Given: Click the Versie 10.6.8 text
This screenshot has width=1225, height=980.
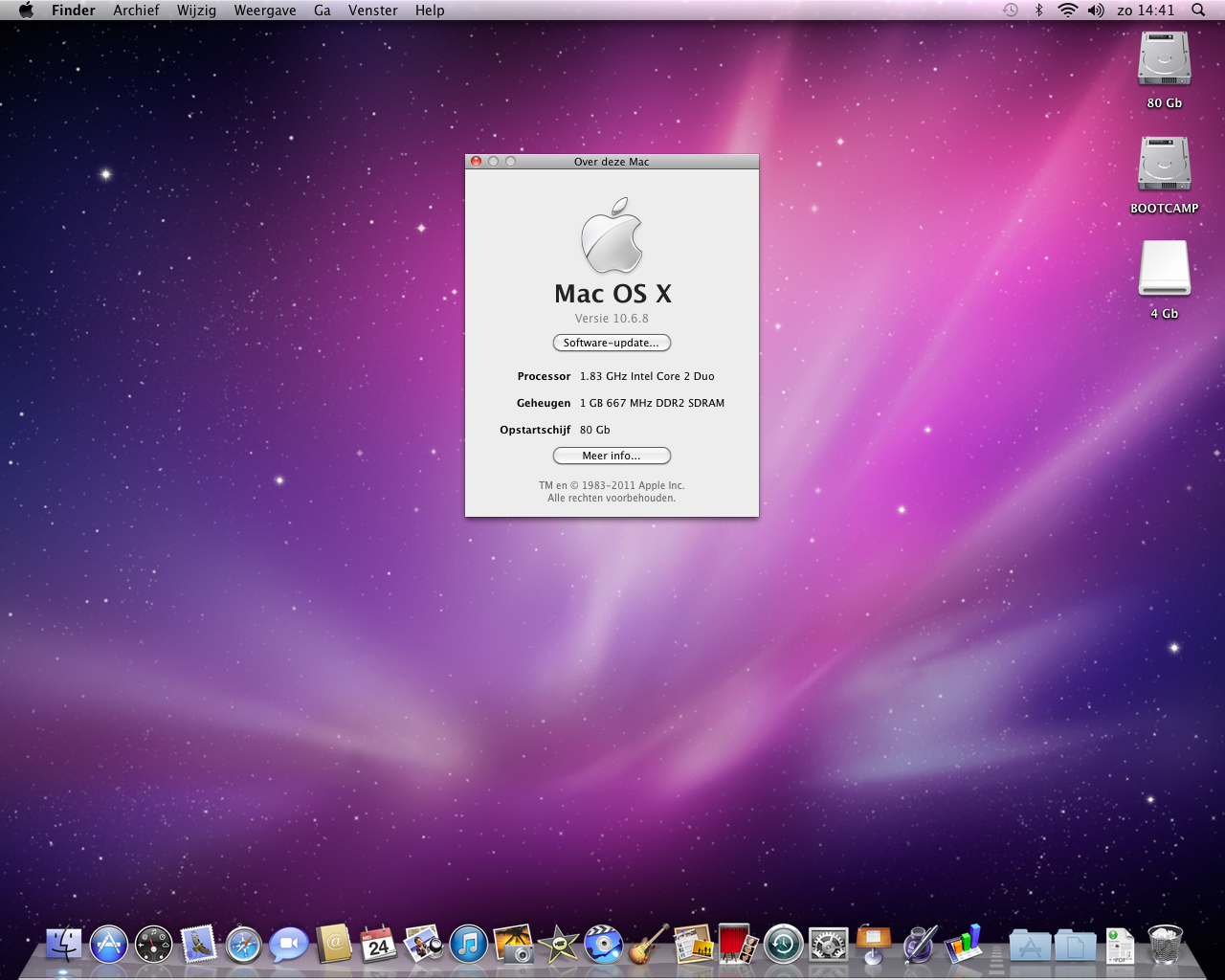Looking at the screenshot, I should coord(612,318).
